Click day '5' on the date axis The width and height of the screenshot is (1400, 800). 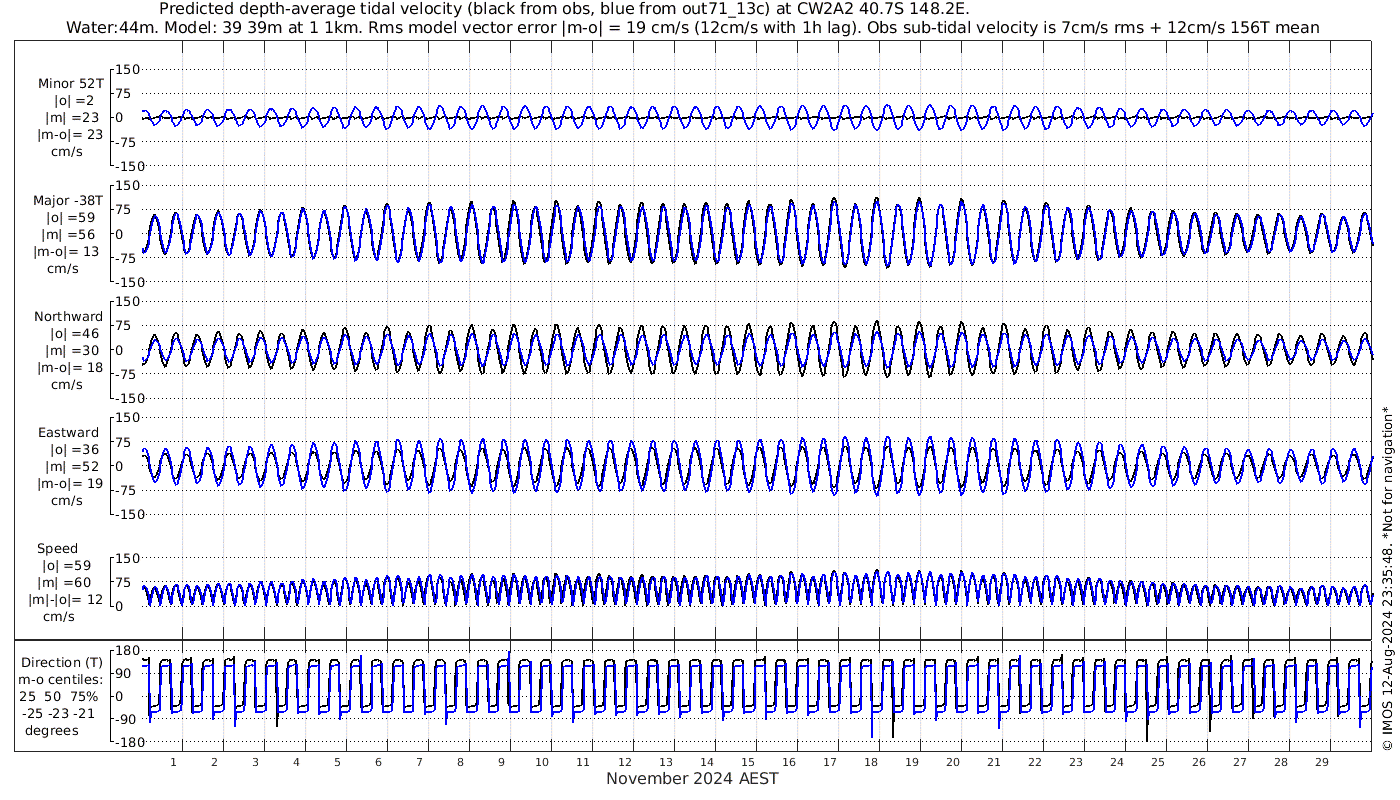(x=338, y=762)
